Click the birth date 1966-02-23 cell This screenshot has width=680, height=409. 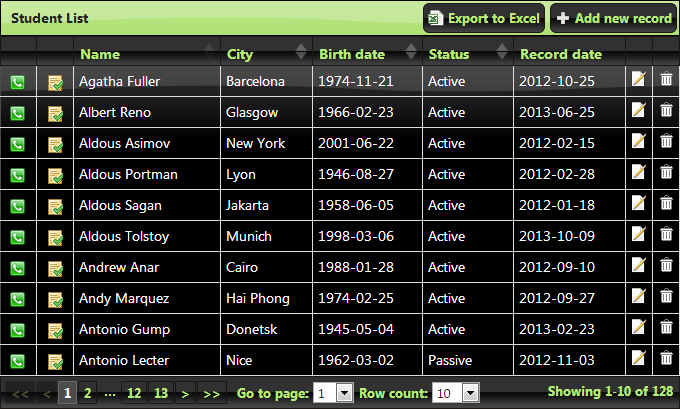[367, 112]
